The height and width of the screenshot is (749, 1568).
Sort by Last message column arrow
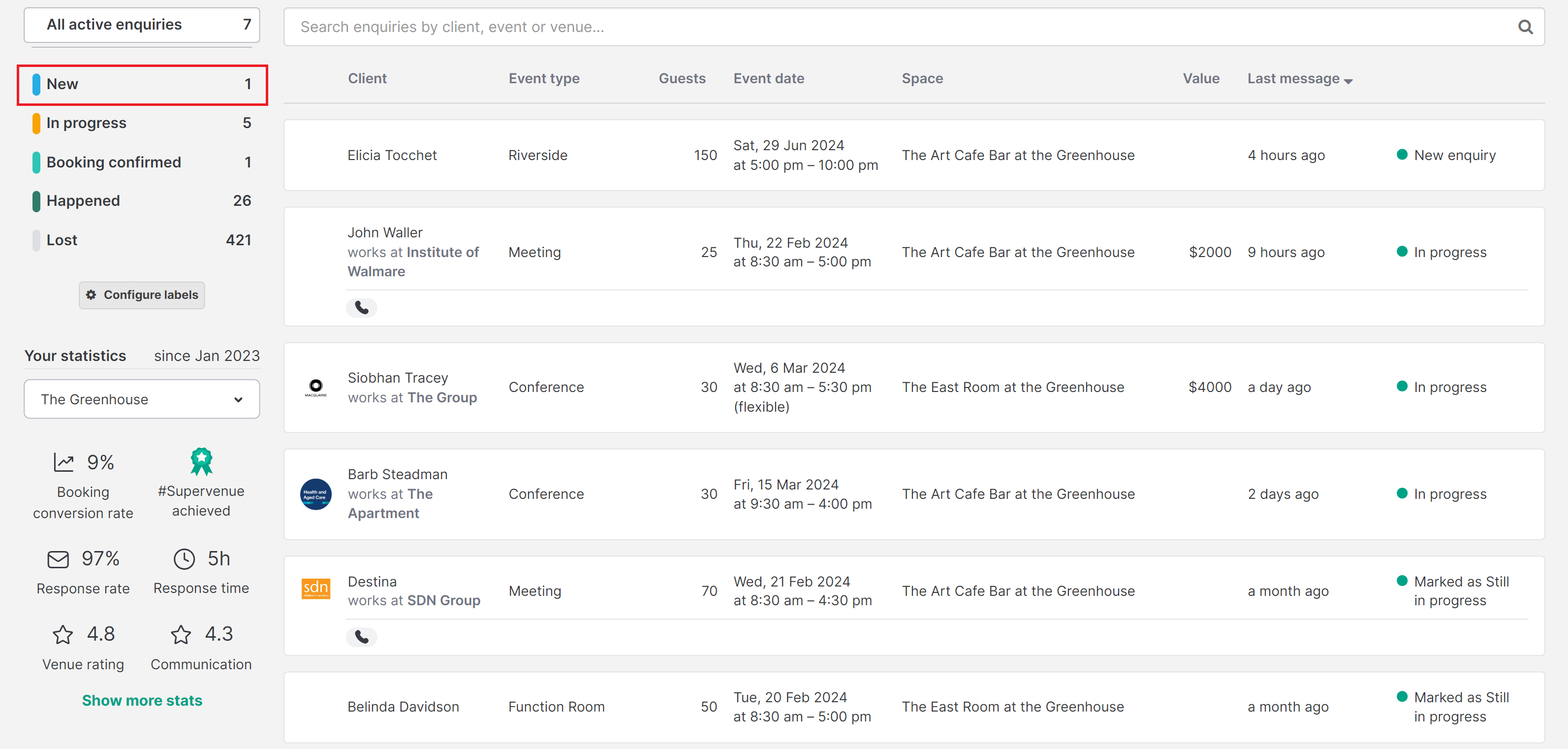coord(1348,81)
